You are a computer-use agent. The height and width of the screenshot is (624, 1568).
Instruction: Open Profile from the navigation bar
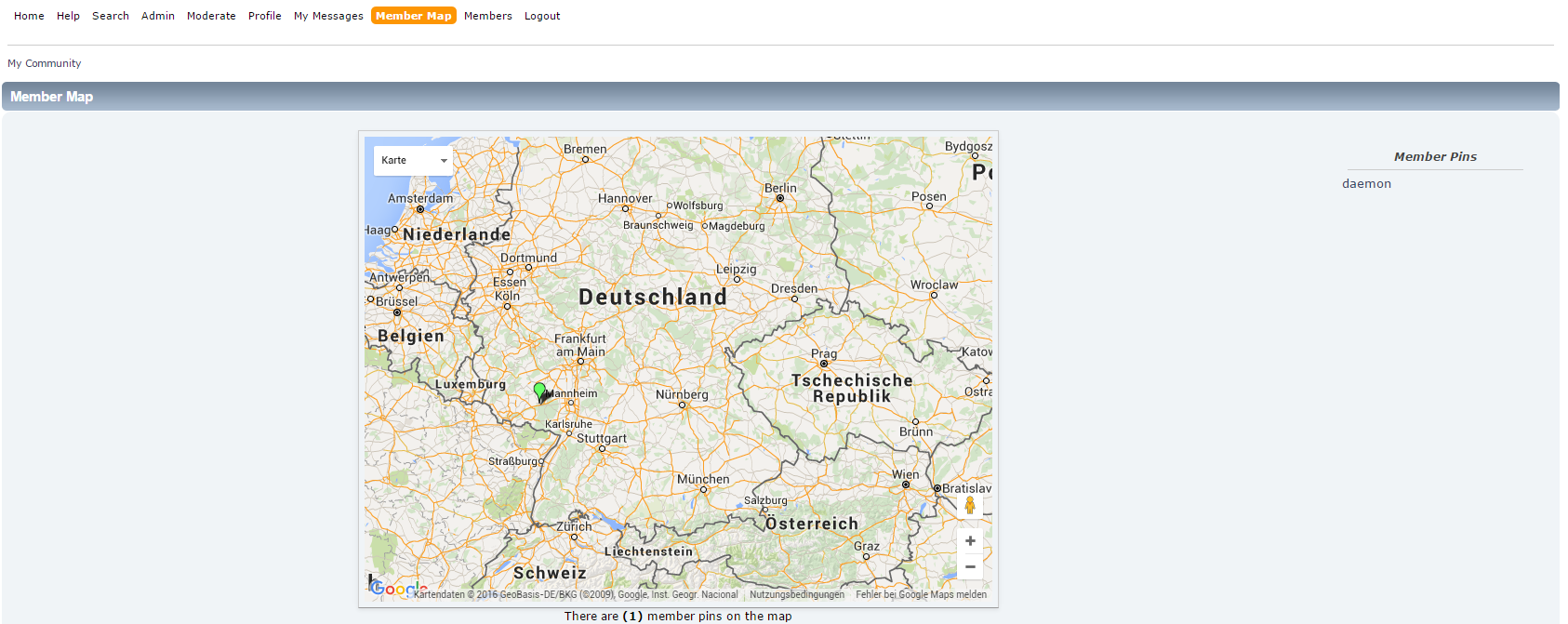(265, 16)
